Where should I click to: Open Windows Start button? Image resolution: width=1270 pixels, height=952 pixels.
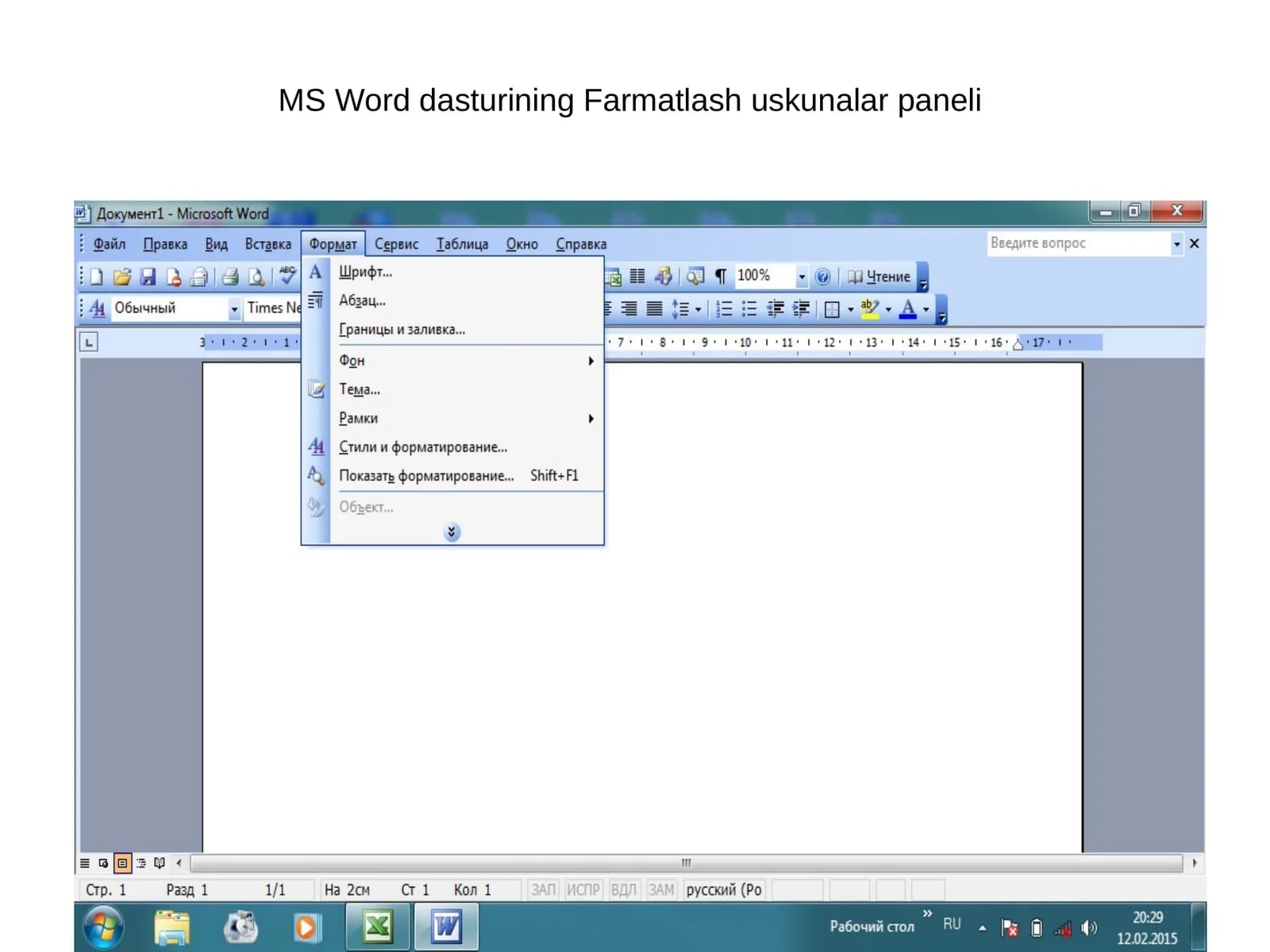pyautogui.click(x=104, y=927)
